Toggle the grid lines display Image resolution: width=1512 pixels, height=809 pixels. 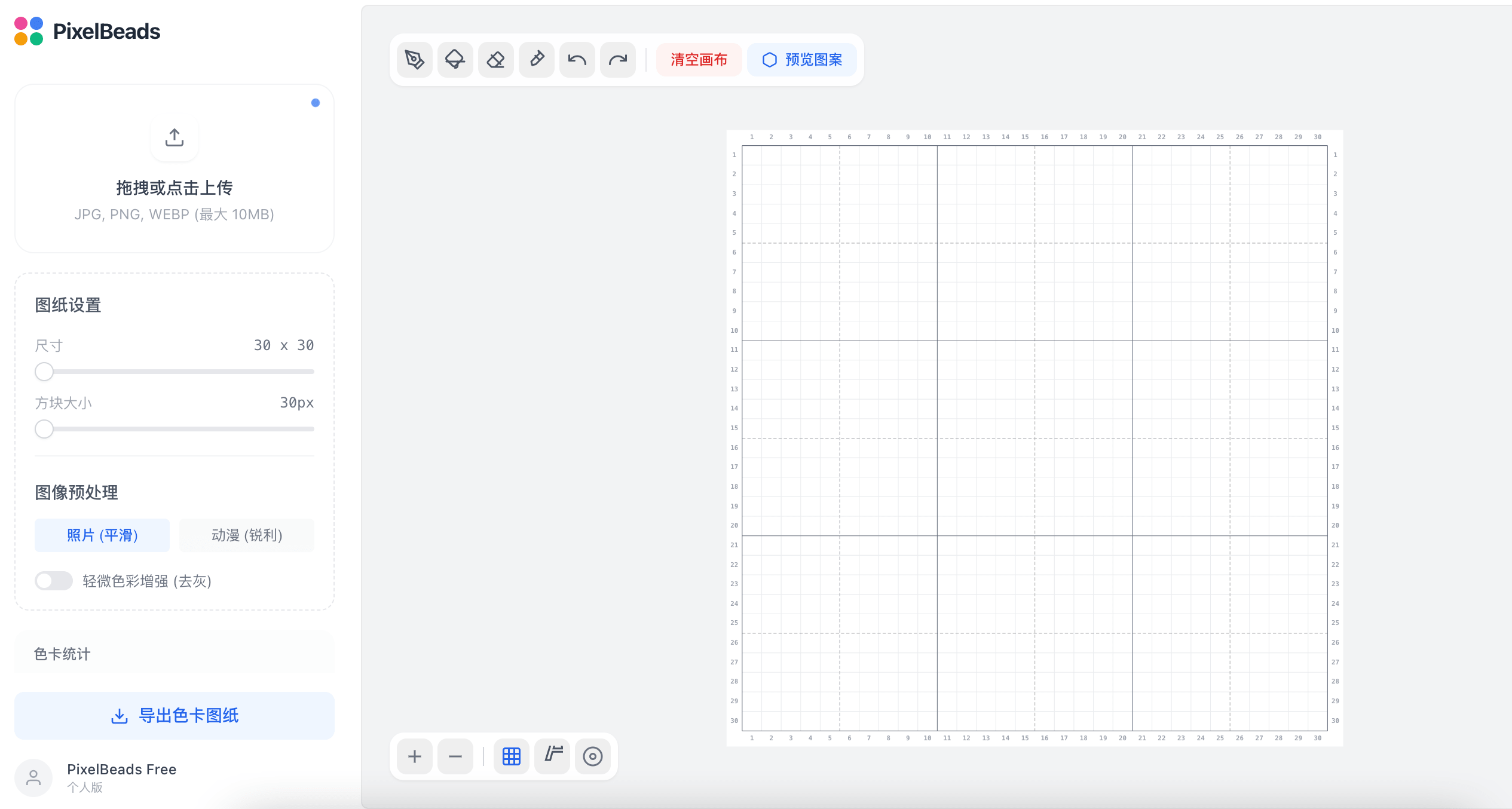click(x=512, y=756)
